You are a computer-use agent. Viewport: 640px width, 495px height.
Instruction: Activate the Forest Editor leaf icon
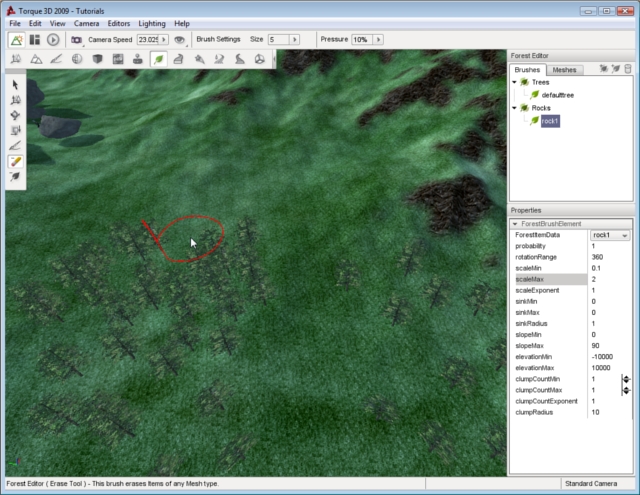coord(158,59)
